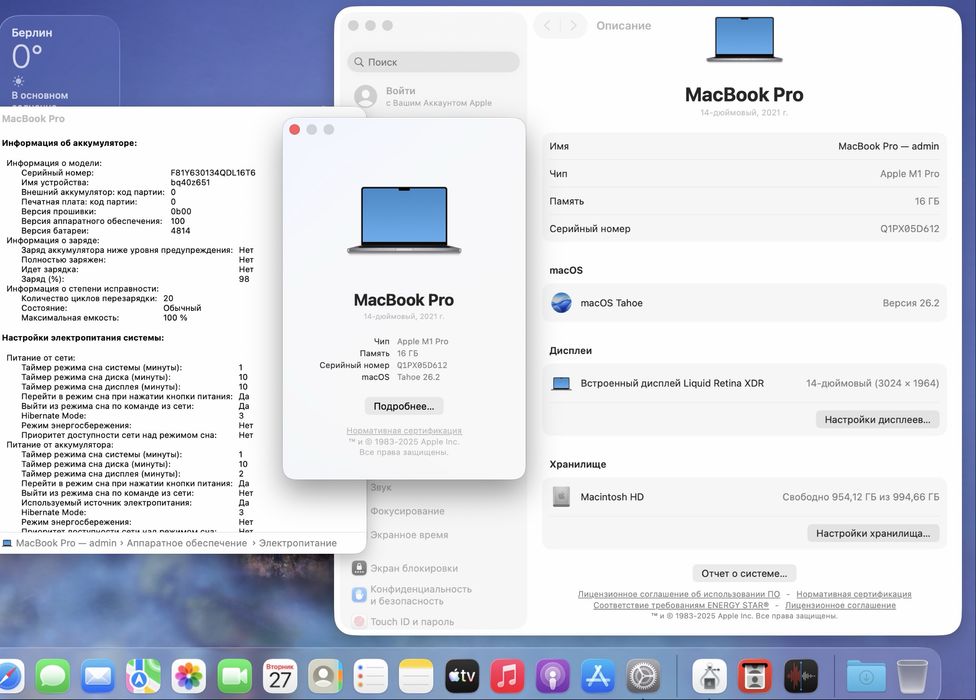
Task: Launch Photo Booth from the dock
Action: 755,676
